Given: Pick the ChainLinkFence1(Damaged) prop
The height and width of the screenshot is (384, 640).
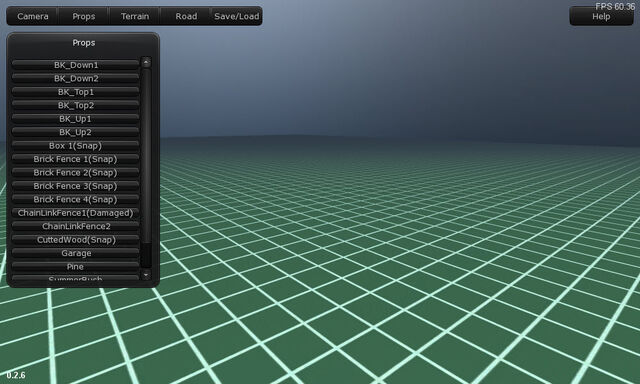Looking at the screenshot, I should [76, 213].
